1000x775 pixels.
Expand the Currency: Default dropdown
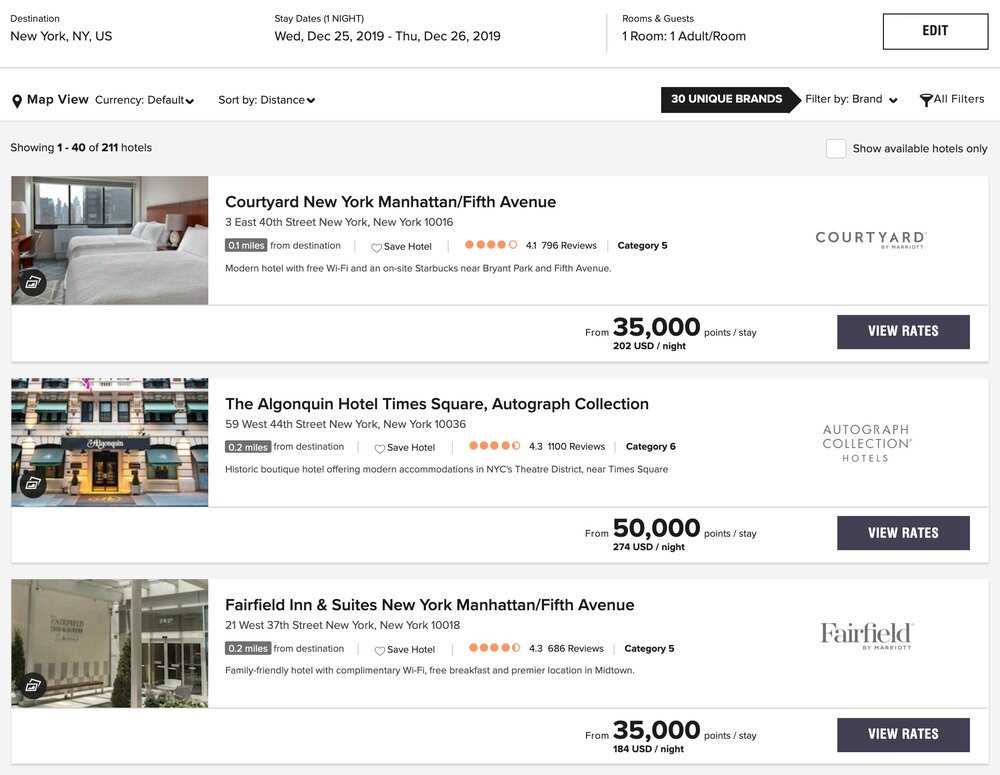pos(144,100)
